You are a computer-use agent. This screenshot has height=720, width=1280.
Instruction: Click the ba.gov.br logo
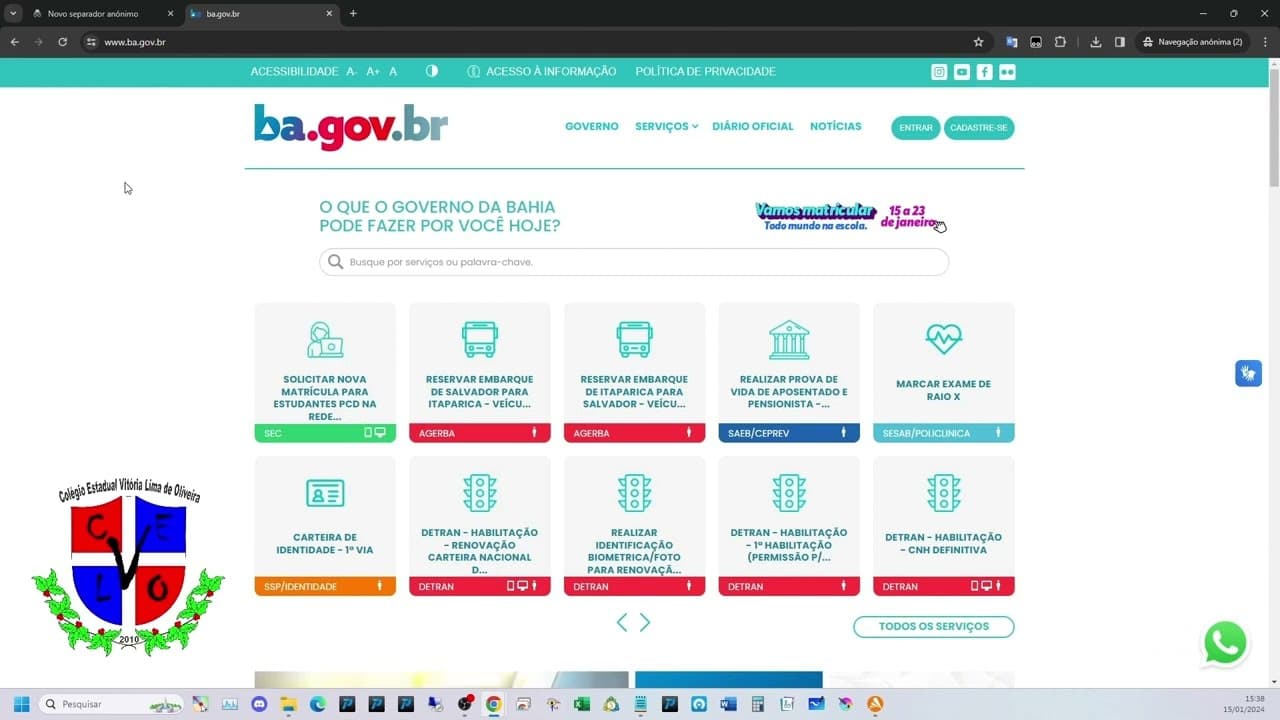pyautogui.click(x=351, y=127)
